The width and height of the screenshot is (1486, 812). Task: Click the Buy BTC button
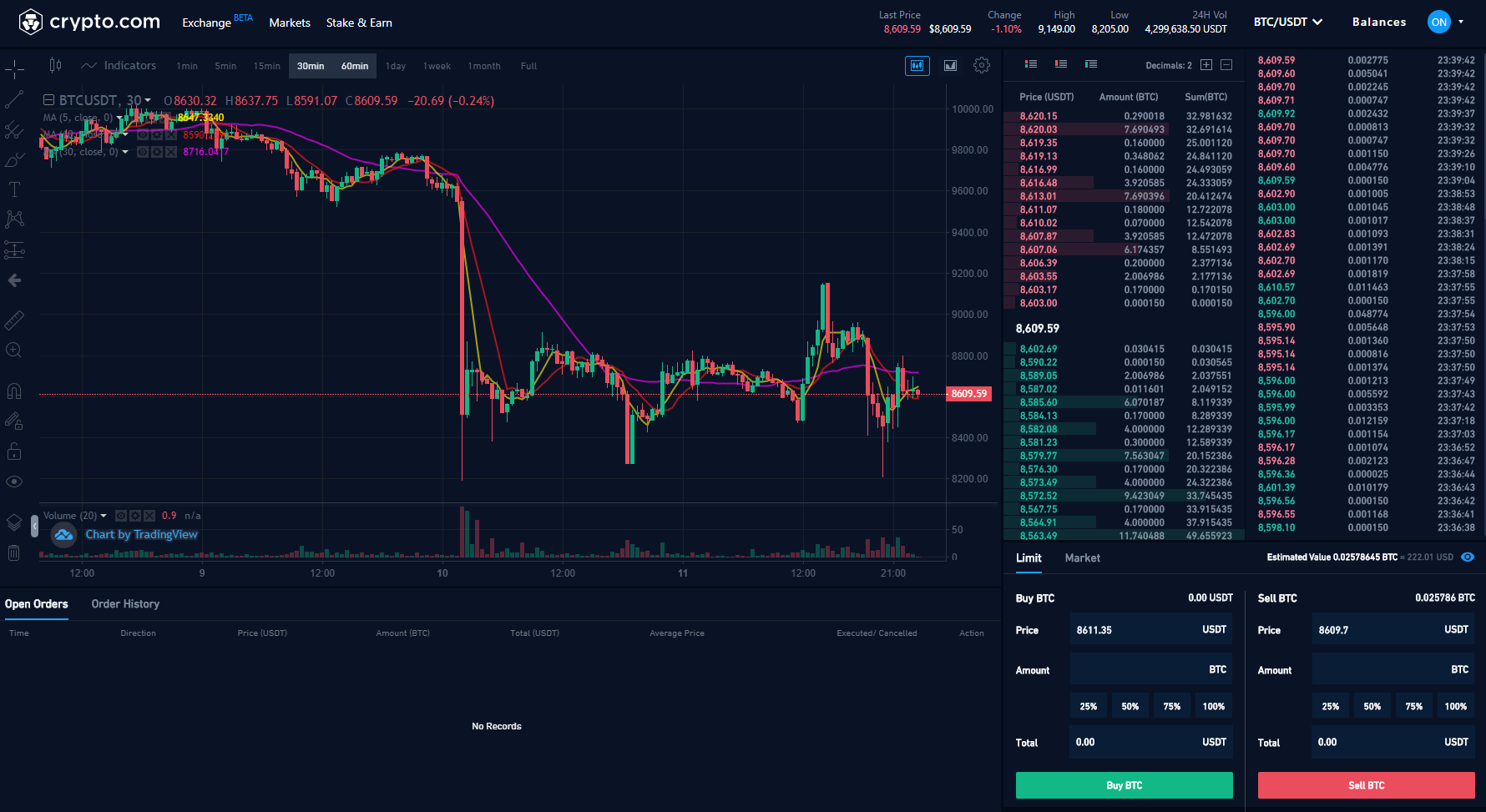(1125, 785)
